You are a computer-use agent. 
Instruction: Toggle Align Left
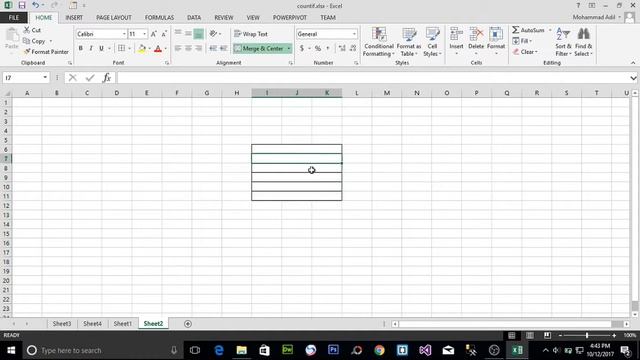[x=178, y=48]
